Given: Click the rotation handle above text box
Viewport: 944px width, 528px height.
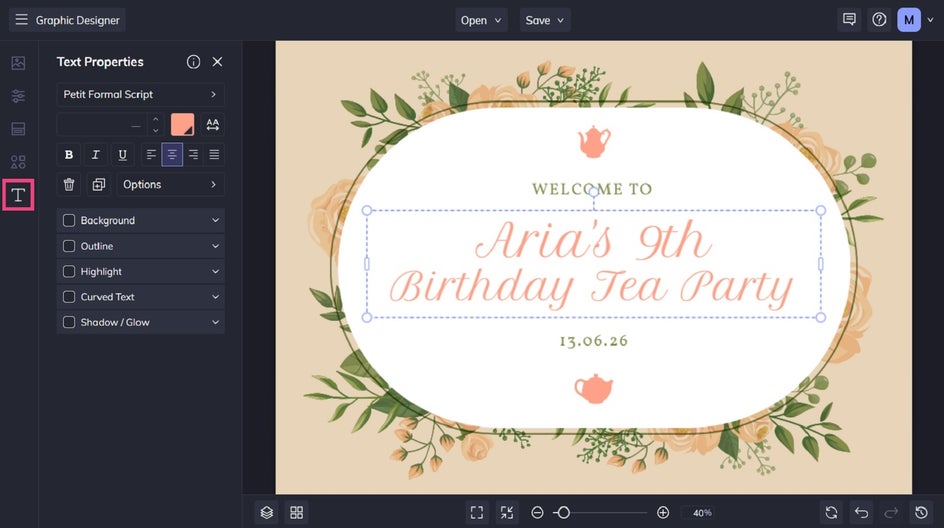Looking at the screenshot, I should click(x=594, y=192).
